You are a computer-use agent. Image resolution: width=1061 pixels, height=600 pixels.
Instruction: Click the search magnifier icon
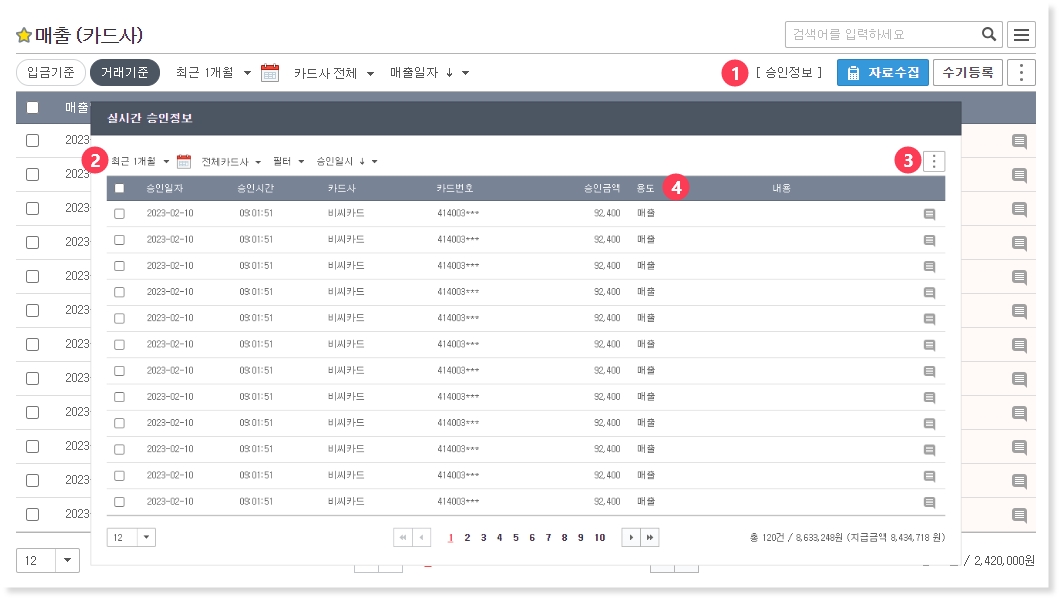(989, 35)
